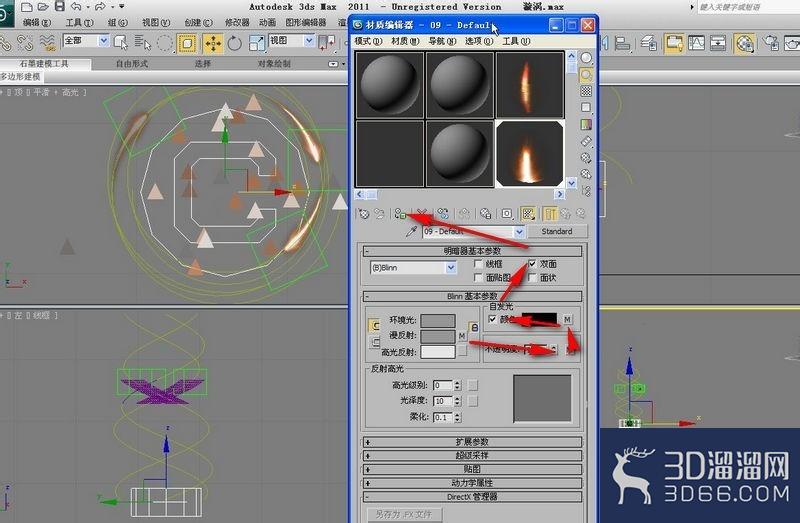Collapse the Blinn 基本参数 rollout
Screen dimensions: 800x523
click(472, 296)
